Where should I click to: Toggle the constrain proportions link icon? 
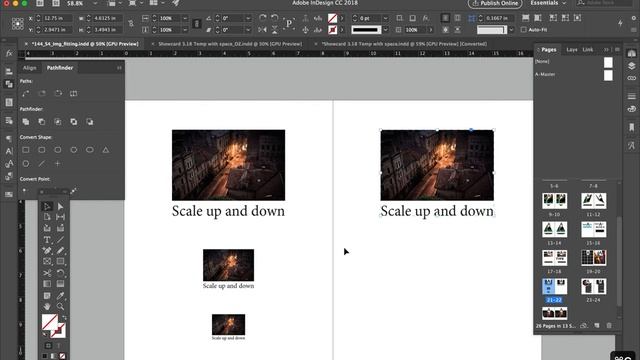point(131,24)
